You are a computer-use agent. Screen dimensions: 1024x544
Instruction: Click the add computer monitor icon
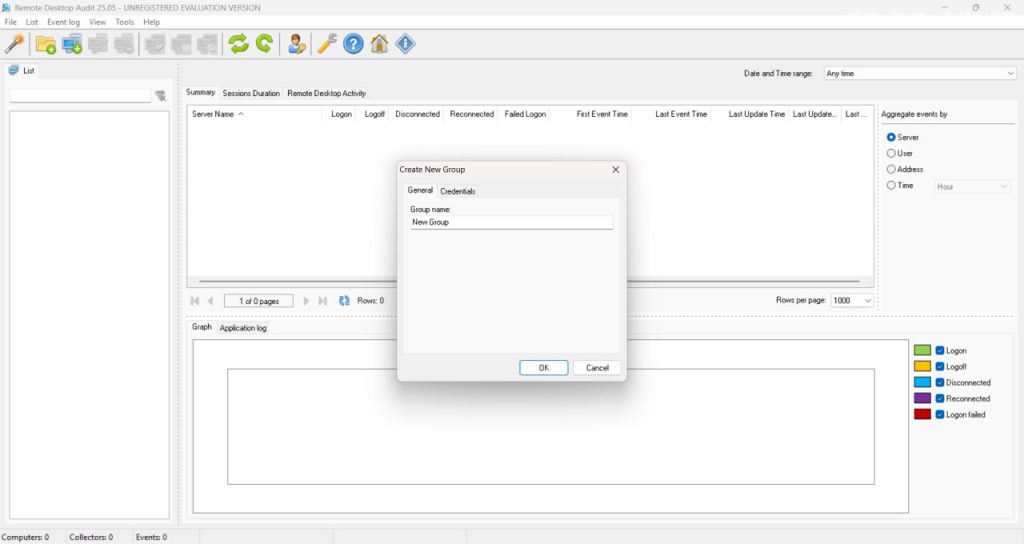click(x=72, y=44)
